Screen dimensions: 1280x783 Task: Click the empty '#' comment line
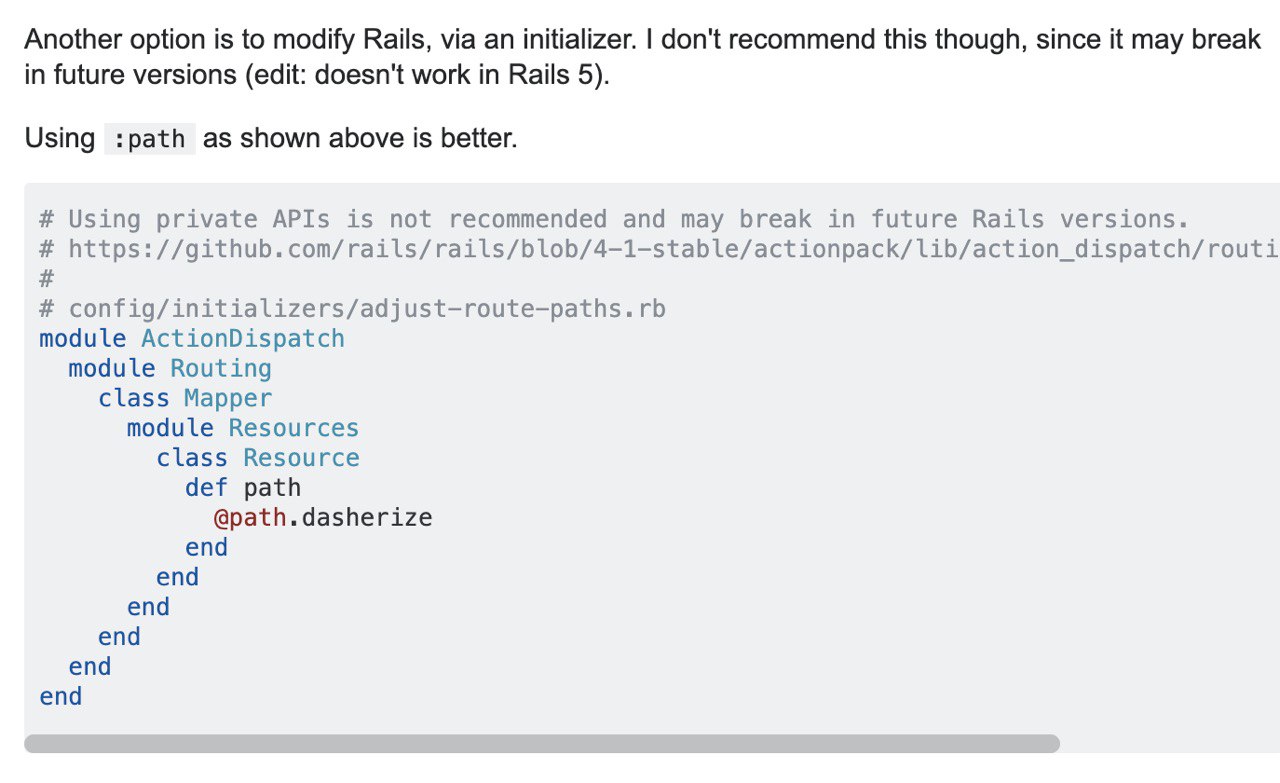coord(46,279)
